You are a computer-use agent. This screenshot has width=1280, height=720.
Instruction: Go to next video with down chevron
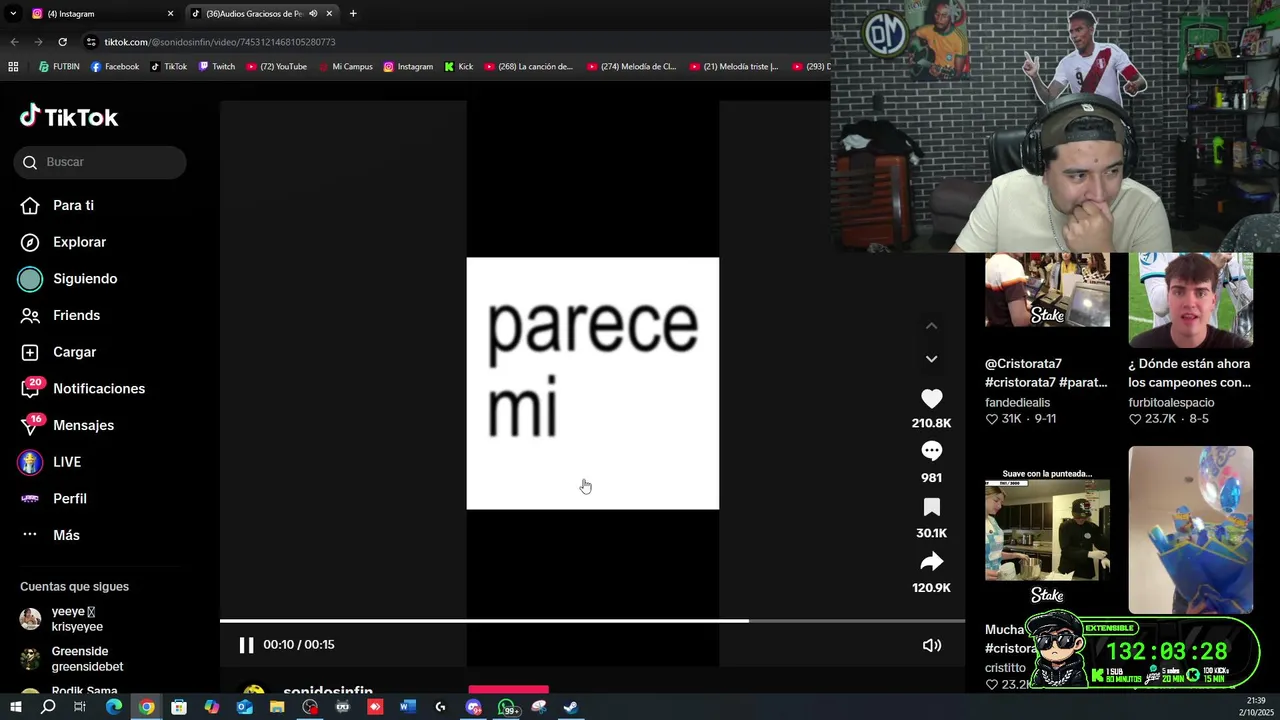[x=931, y=359]
